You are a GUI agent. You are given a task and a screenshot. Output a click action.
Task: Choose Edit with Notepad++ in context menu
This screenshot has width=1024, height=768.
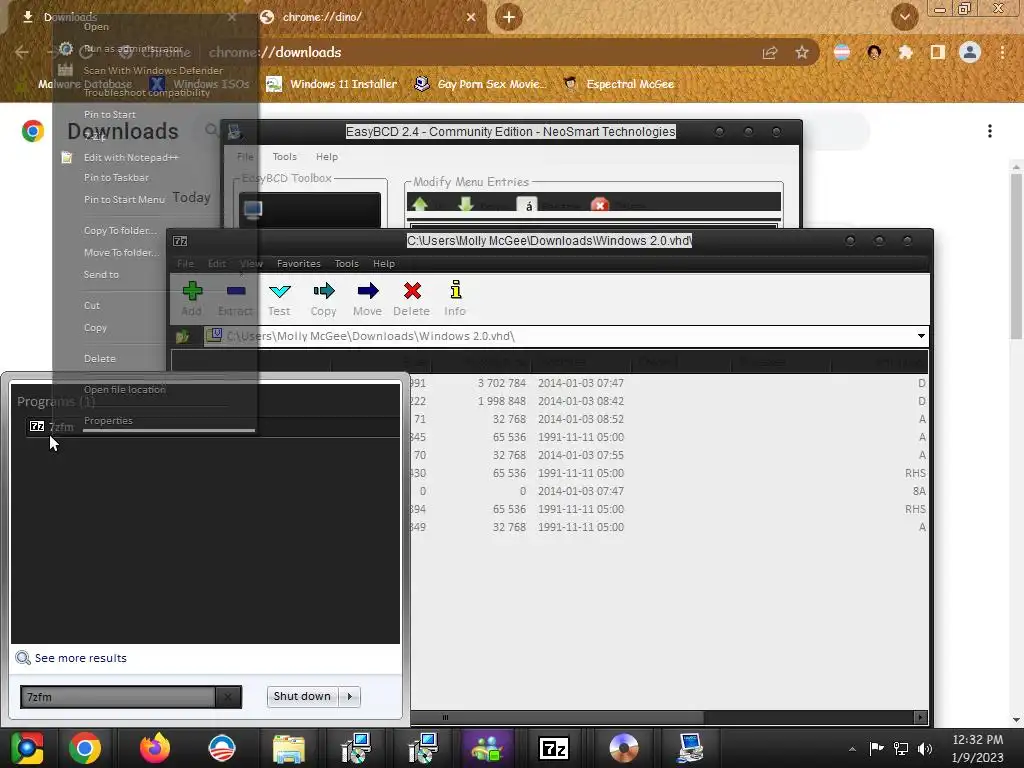(131, 157)
